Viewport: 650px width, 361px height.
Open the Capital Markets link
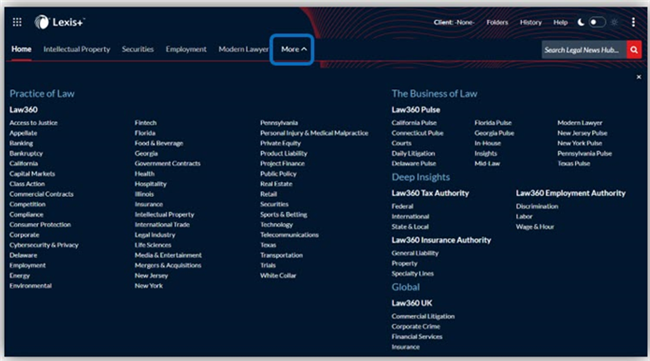coord(32,174)
